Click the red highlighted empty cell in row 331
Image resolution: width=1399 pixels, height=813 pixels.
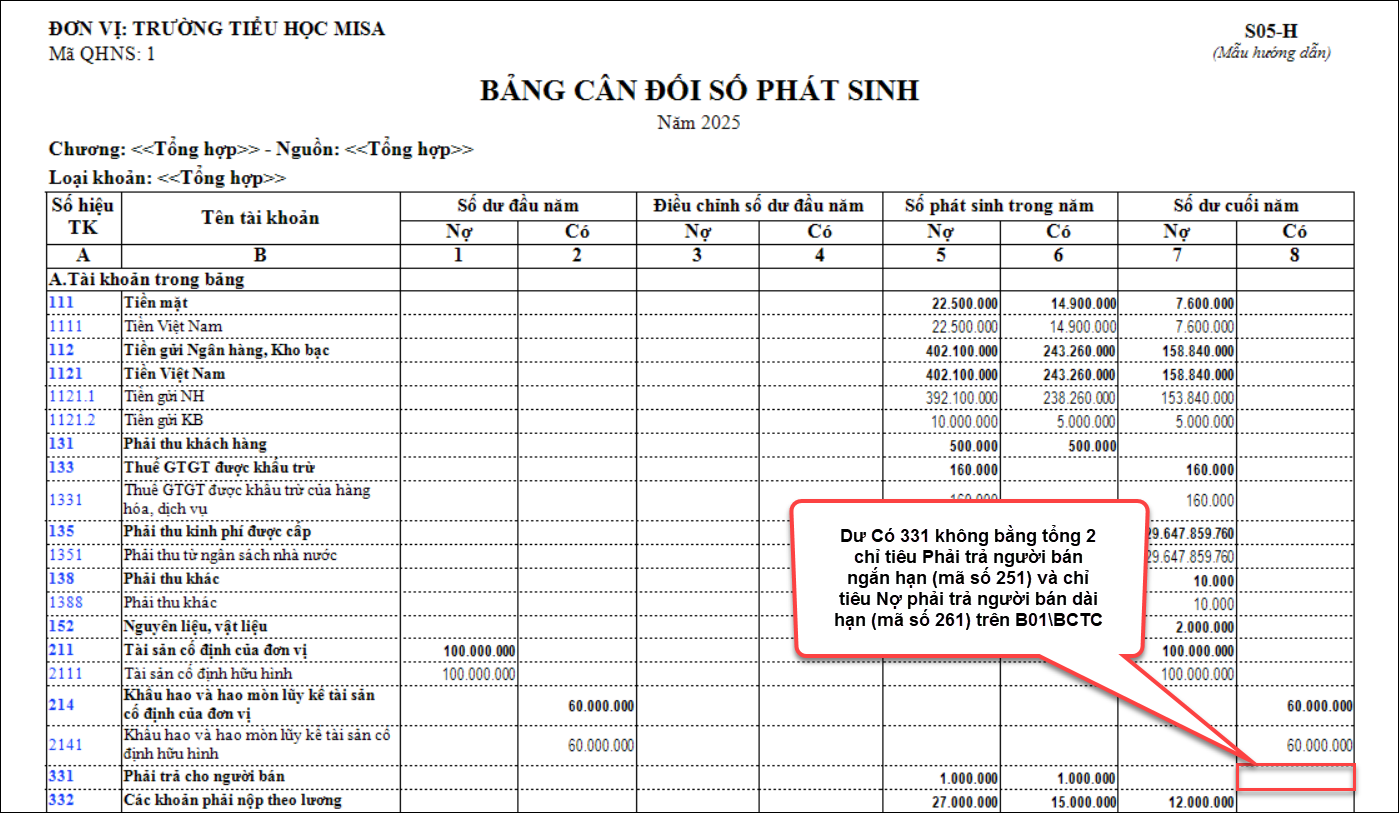(1295, 777)
